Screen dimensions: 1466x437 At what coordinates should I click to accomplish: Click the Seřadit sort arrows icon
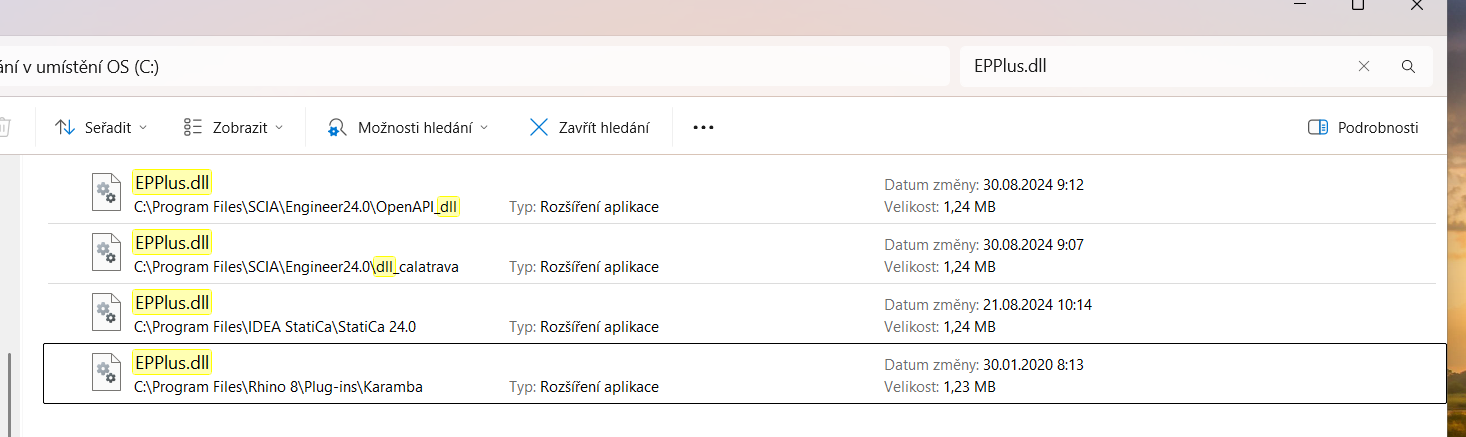point(65,127)
